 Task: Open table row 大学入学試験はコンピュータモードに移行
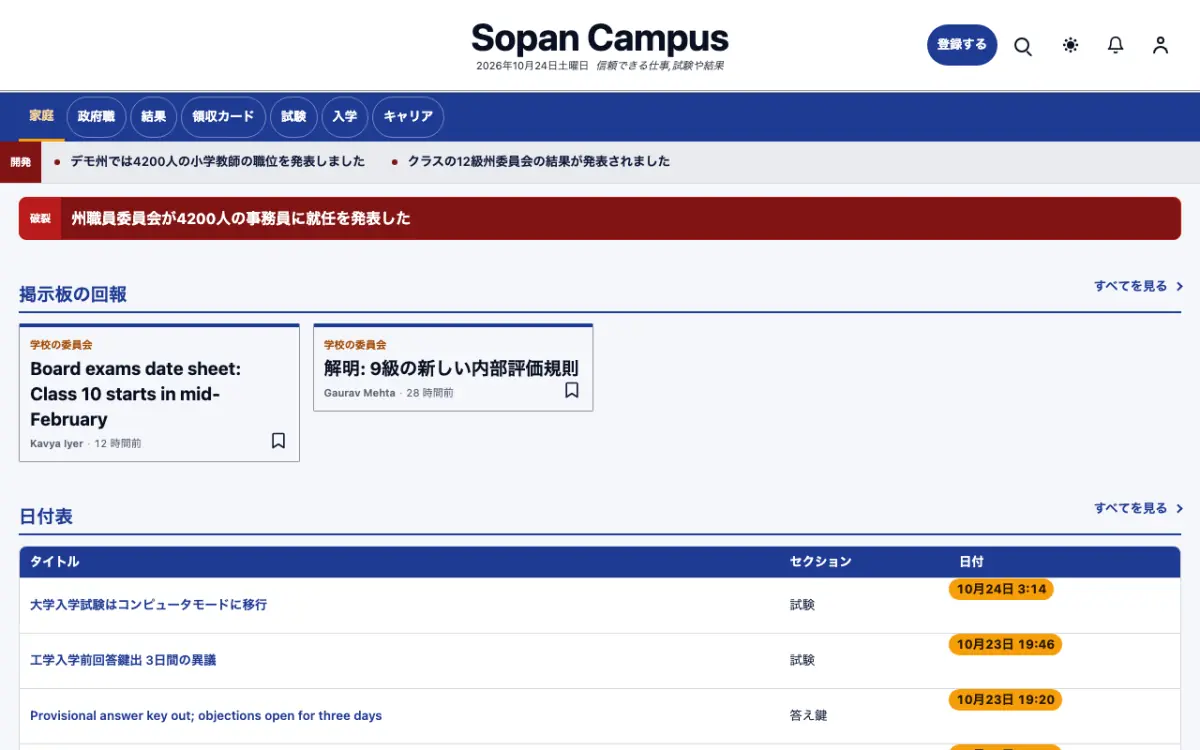[149, 605]
